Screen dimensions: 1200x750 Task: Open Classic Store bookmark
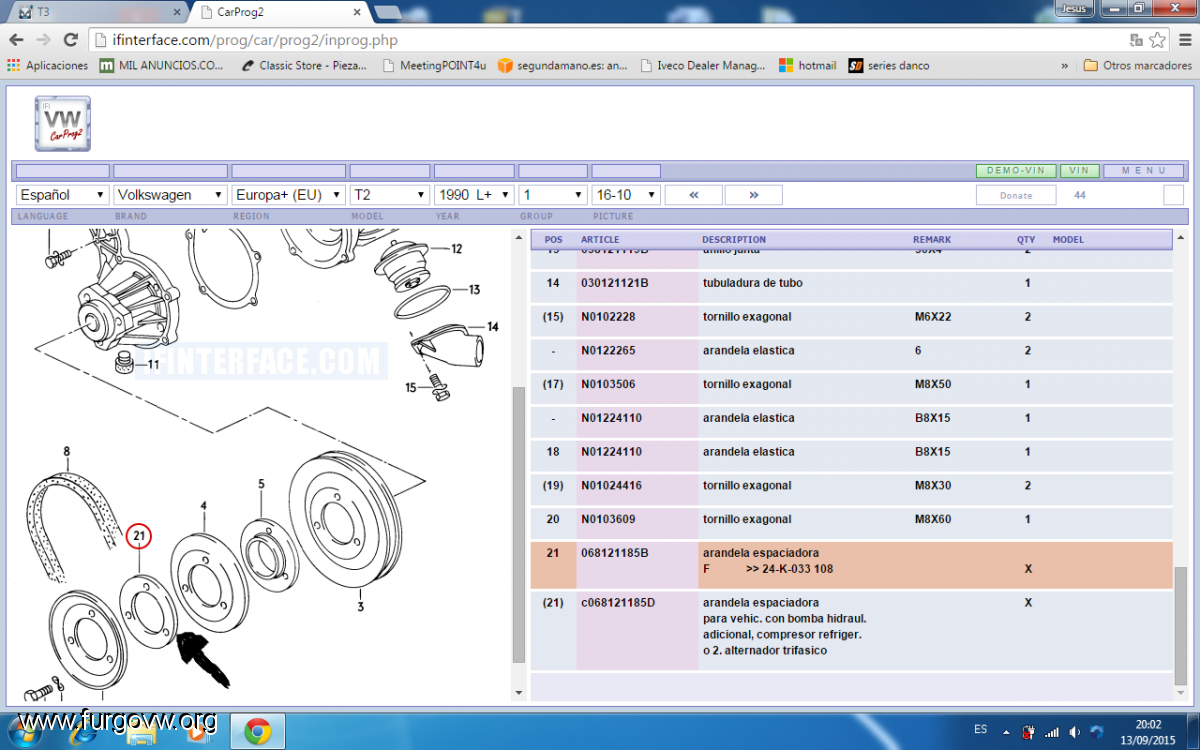coord(304,65)
